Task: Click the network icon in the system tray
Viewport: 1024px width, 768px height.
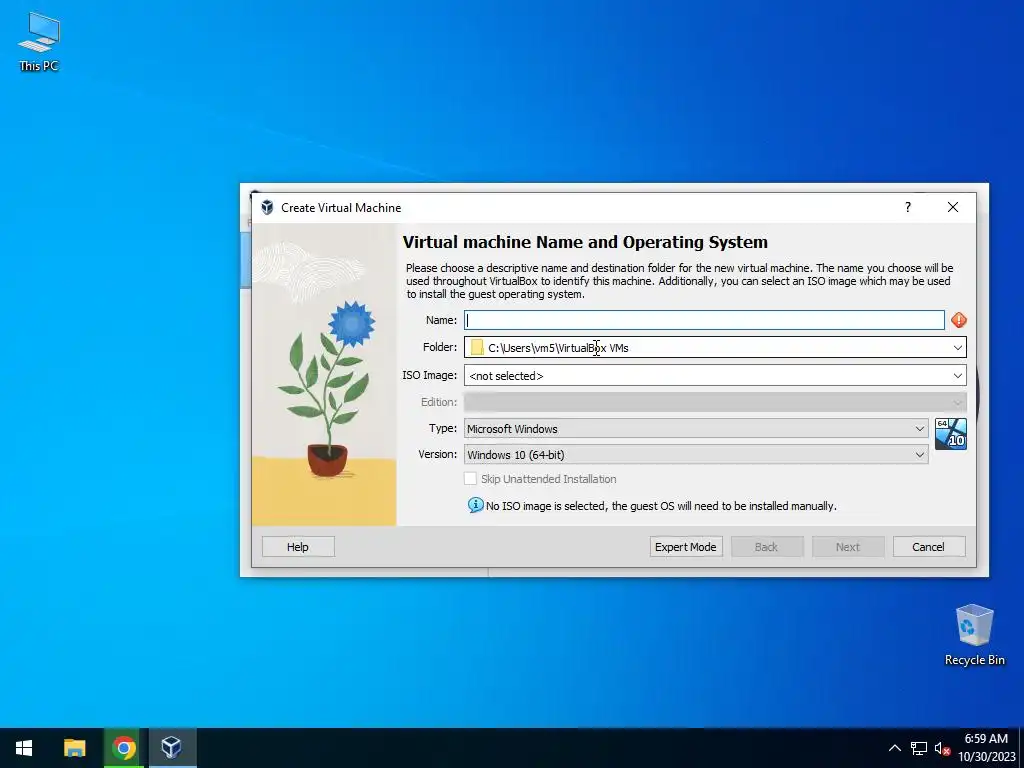Action: point(919,748)
